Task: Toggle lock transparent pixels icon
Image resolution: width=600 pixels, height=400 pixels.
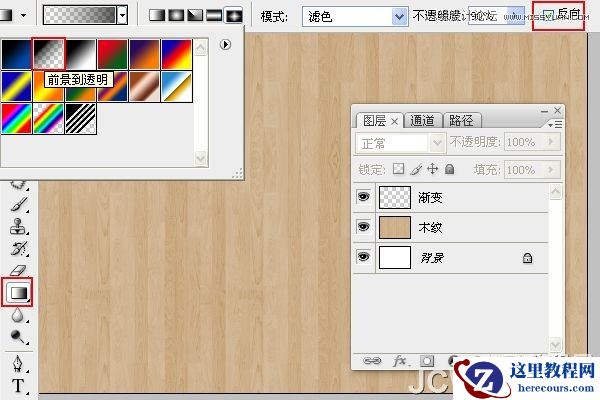Action: click(398, 169)
